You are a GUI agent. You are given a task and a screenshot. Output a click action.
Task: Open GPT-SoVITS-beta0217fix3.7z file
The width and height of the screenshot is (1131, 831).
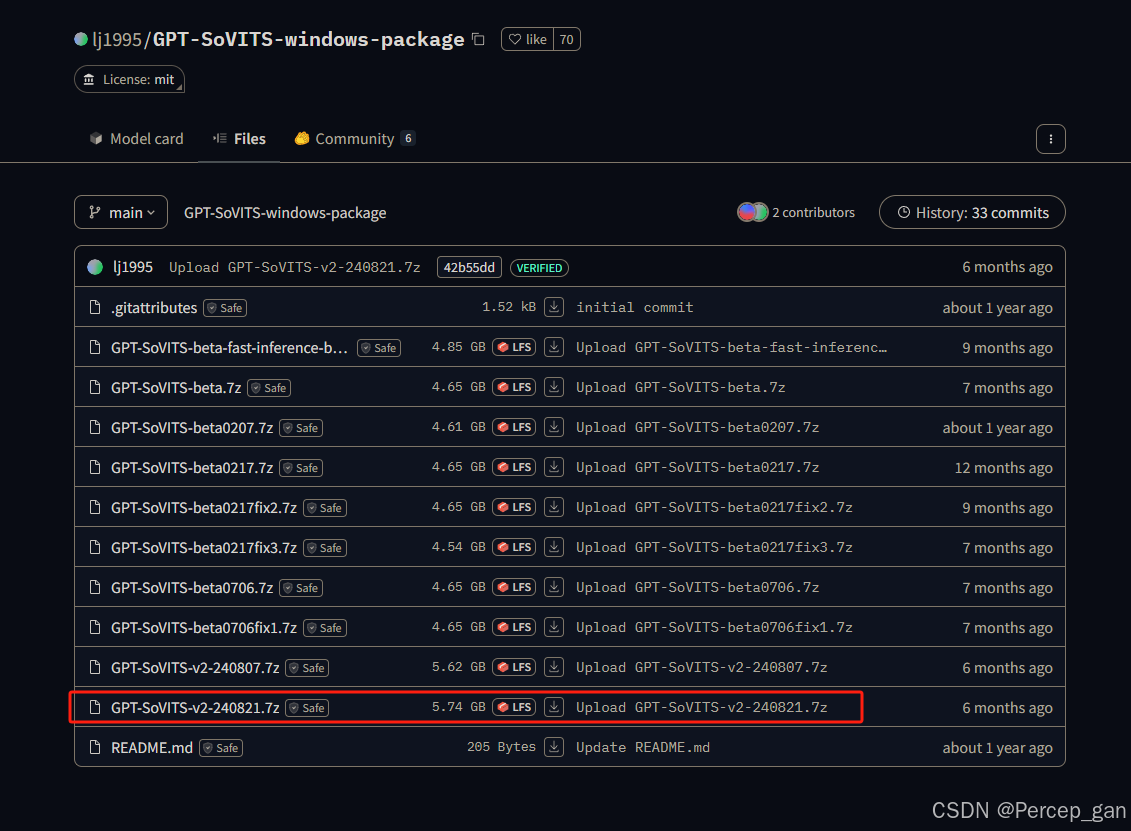[204, 548]
